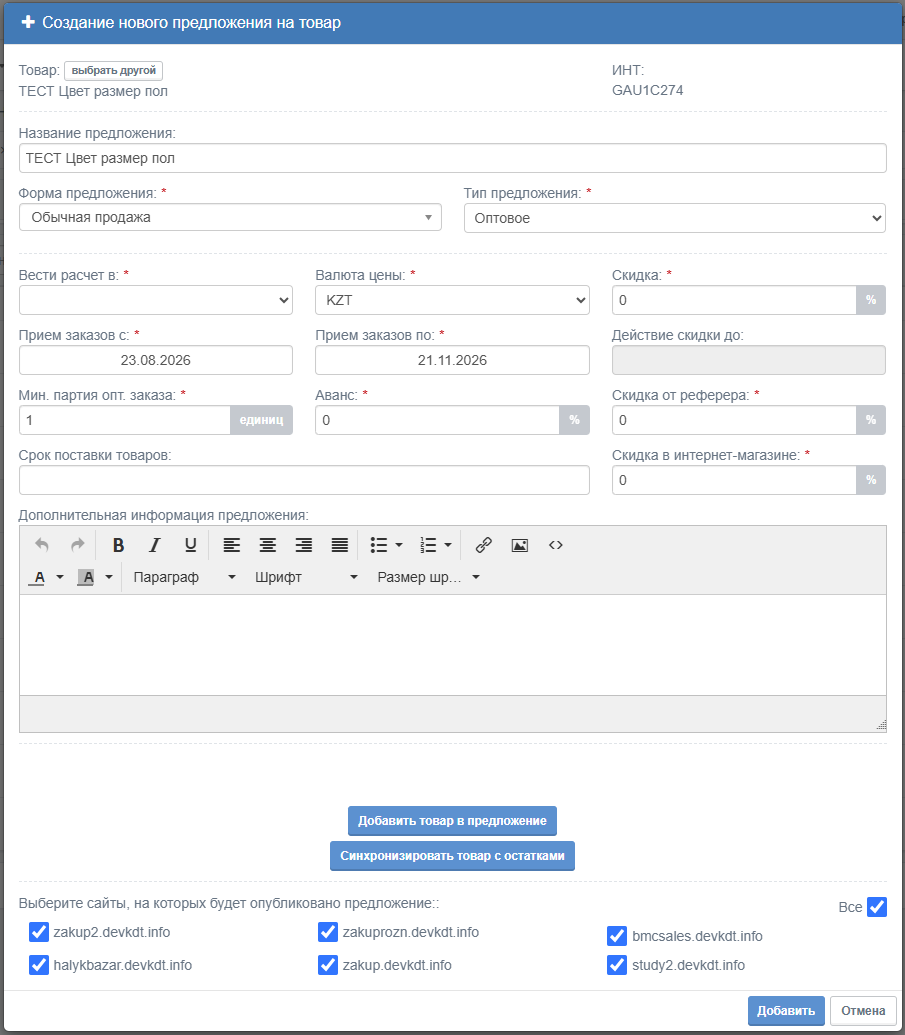Viewport: 905px width, 1035px height.
Task: Open the insert link tool
Action: click(x=484, y=545)
